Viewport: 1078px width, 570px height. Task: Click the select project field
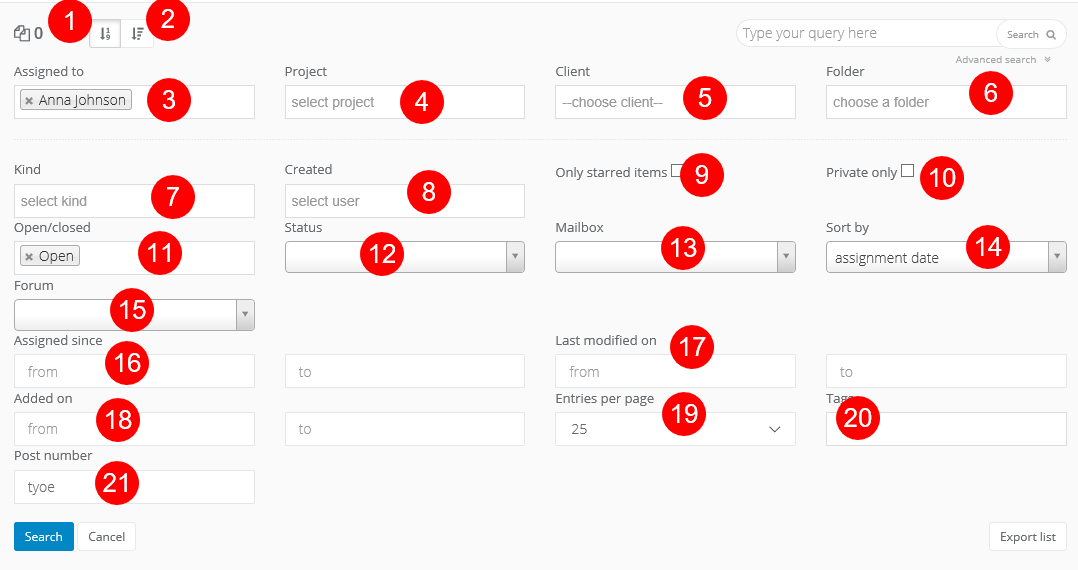340,102
